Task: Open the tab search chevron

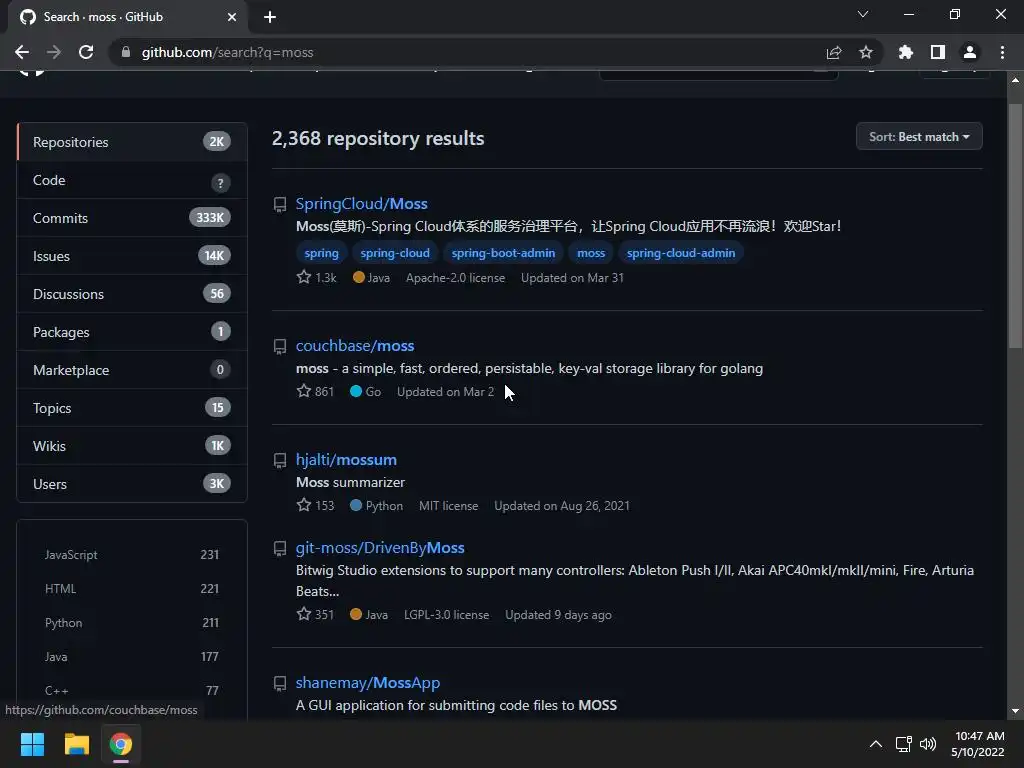Action: [x=863, y=14]
